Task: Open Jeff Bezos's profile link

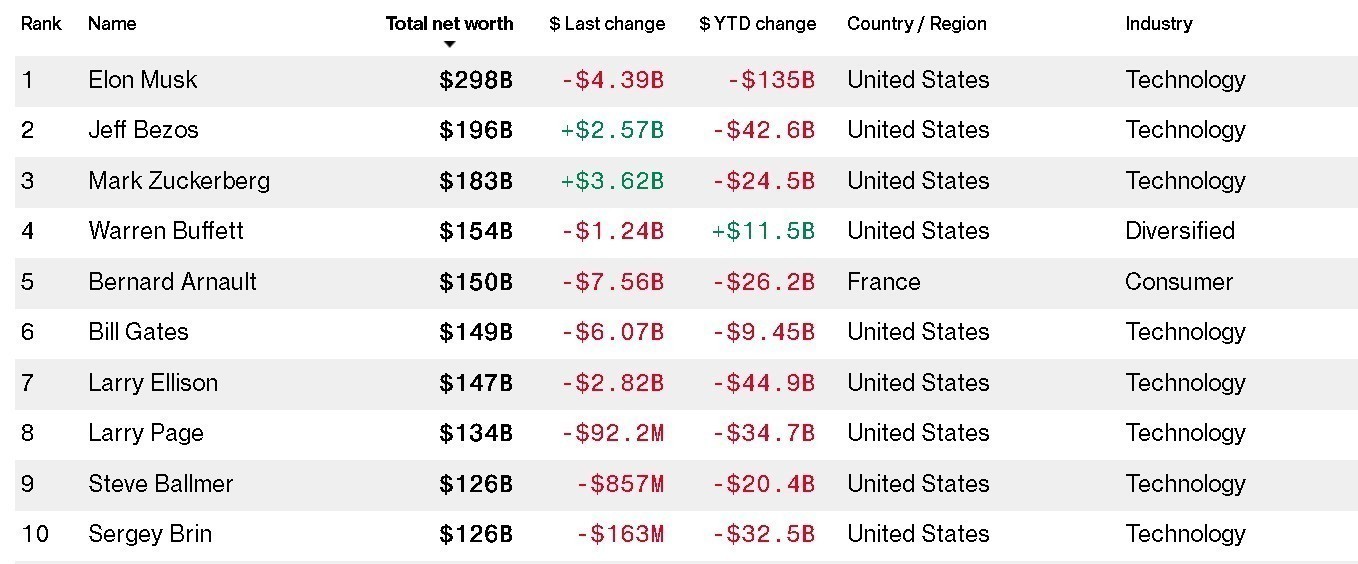Action: (x=143, y=130)
